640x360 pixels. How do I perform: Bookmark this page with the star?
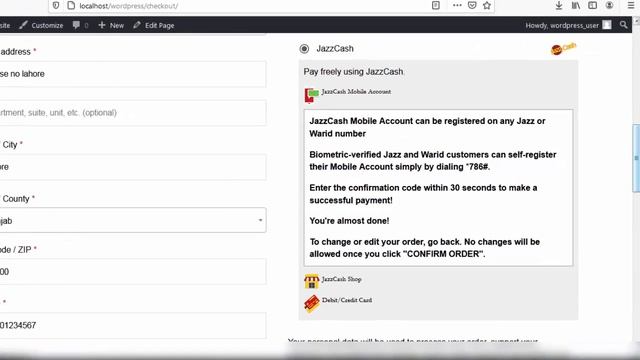coord(487,5)
